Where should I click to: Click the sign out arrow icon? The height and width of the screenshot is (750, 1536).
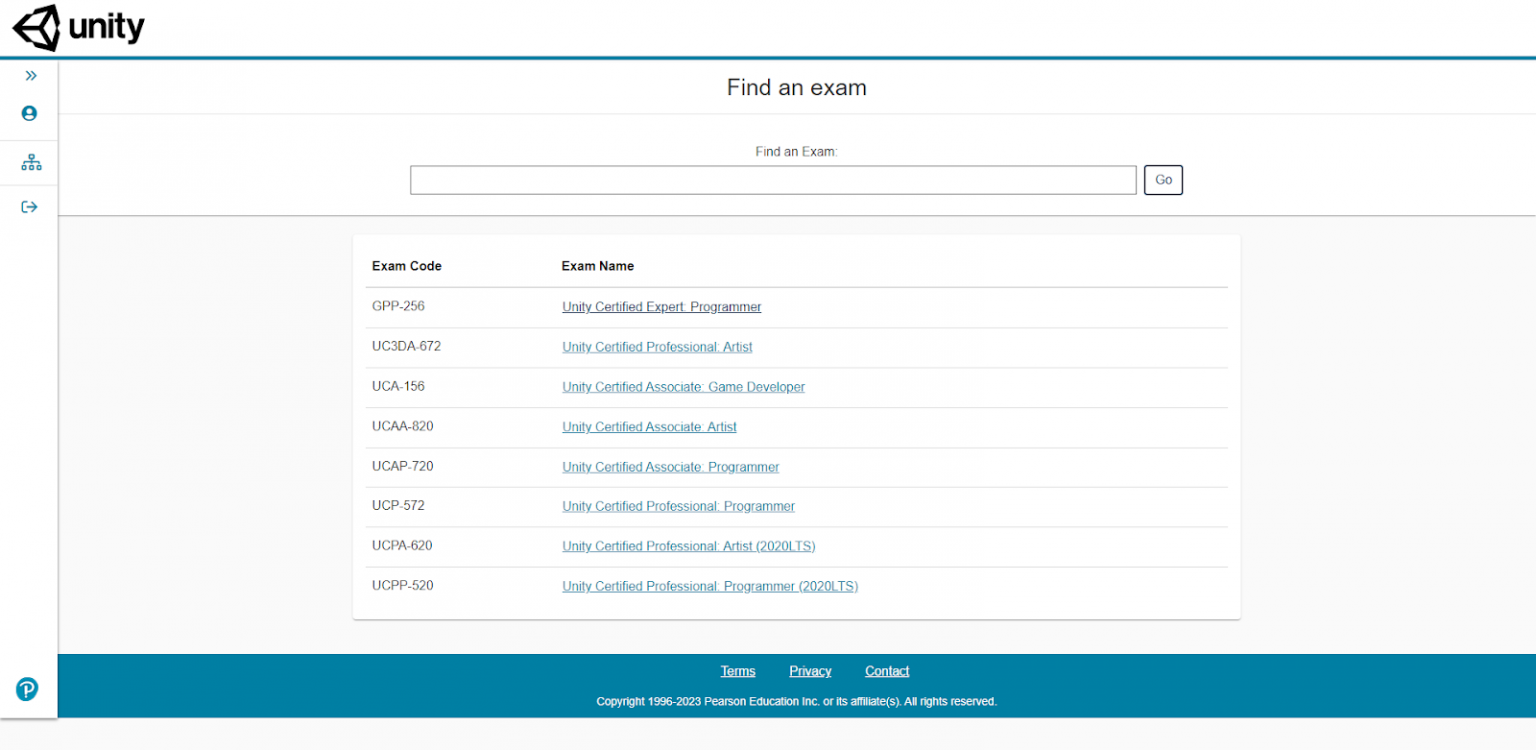[x=29, y=207]
